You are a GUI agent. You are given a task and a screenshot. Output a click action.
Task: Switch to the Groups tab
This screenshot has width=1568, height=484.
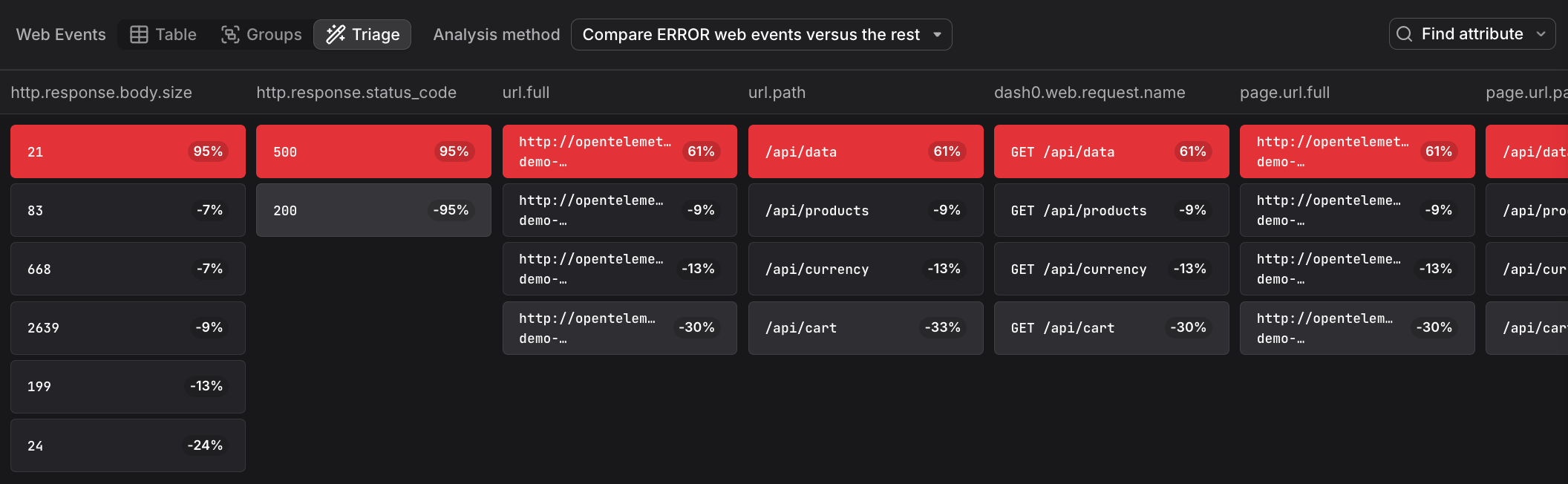click(x=261, y=35)
